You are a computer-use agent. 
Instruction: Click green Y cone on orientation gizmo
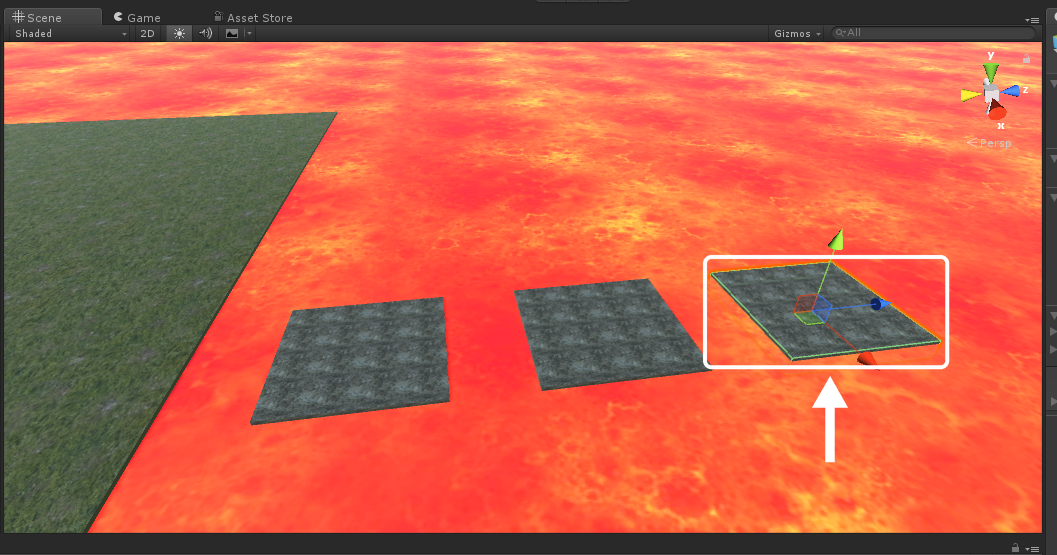tap(990, 71)
